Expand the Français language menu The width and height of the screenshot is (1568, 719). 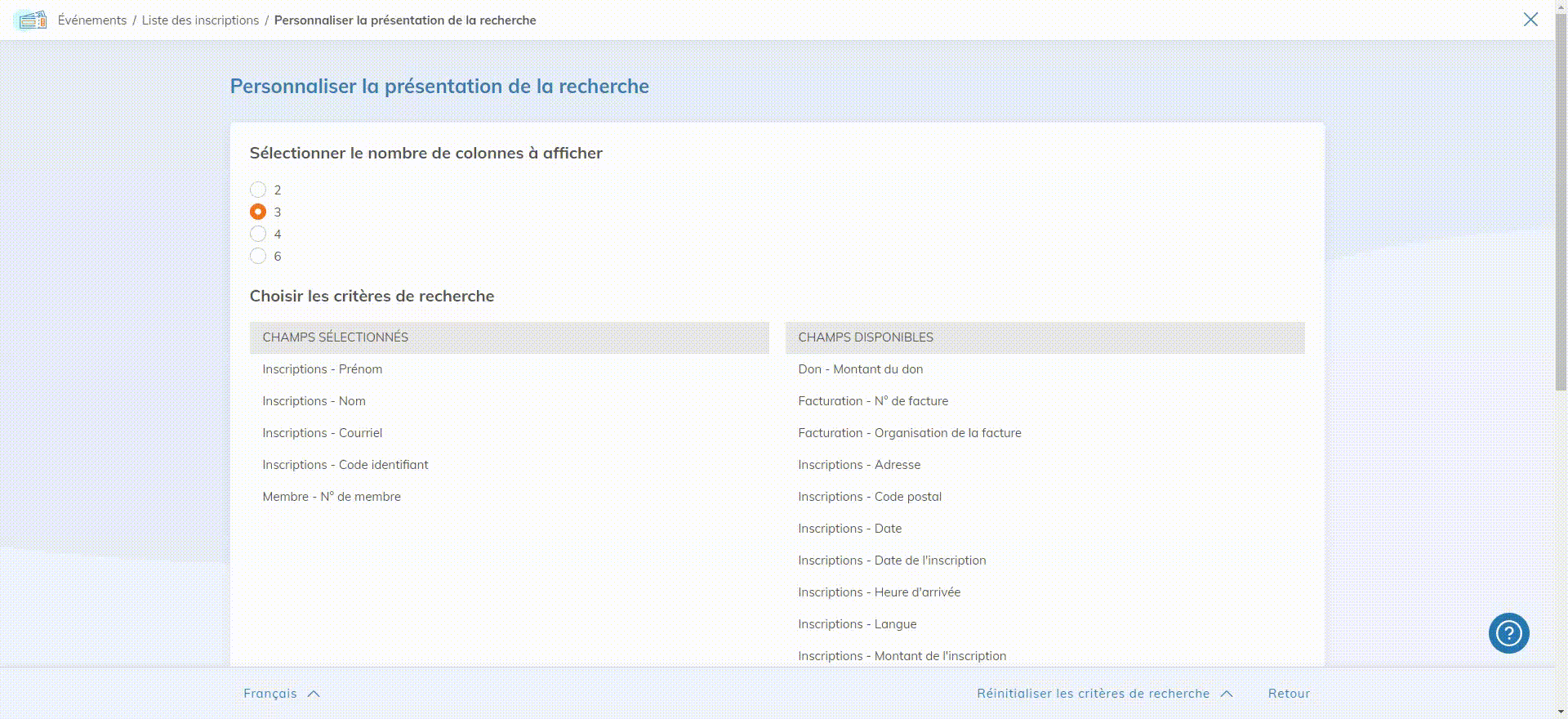pyautogui.click(x=281, y=694)
